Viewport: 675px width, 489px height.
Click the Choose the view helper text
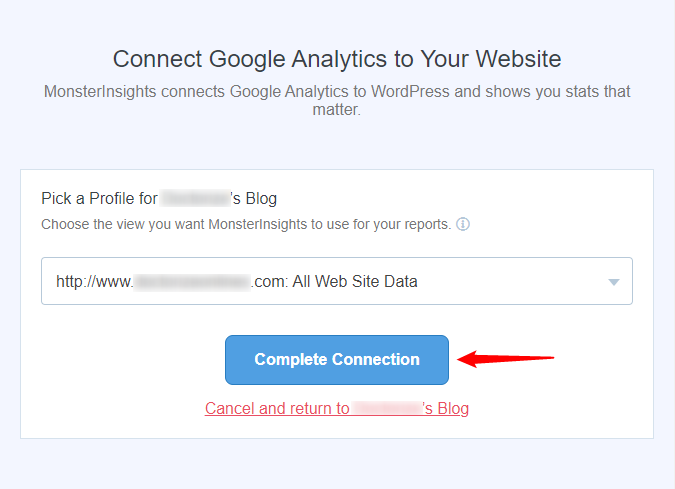pyautogui.click(x=246, y=224)
